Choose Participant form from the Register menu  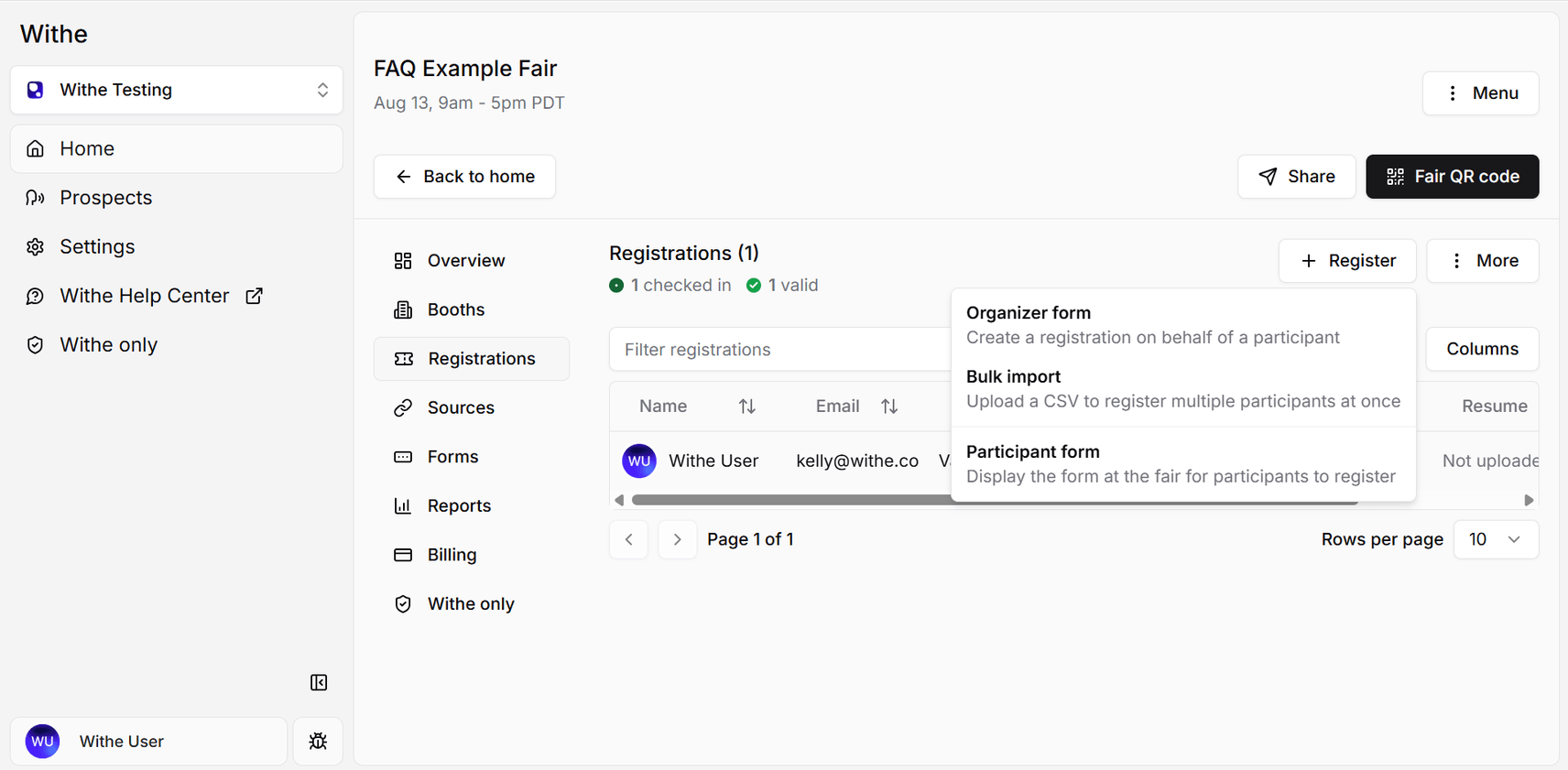point(1183,464)
